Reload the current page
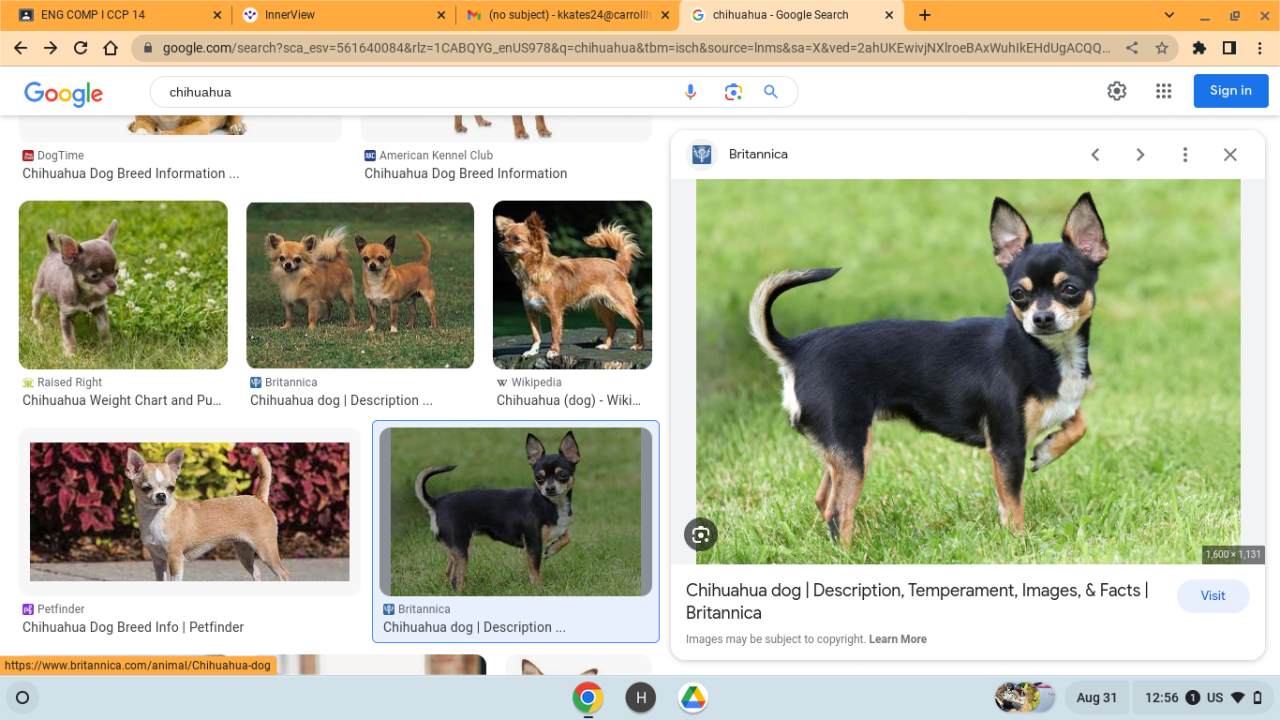Image resolution: width=1280 pixels, height=720 pixels. (81, 48)
